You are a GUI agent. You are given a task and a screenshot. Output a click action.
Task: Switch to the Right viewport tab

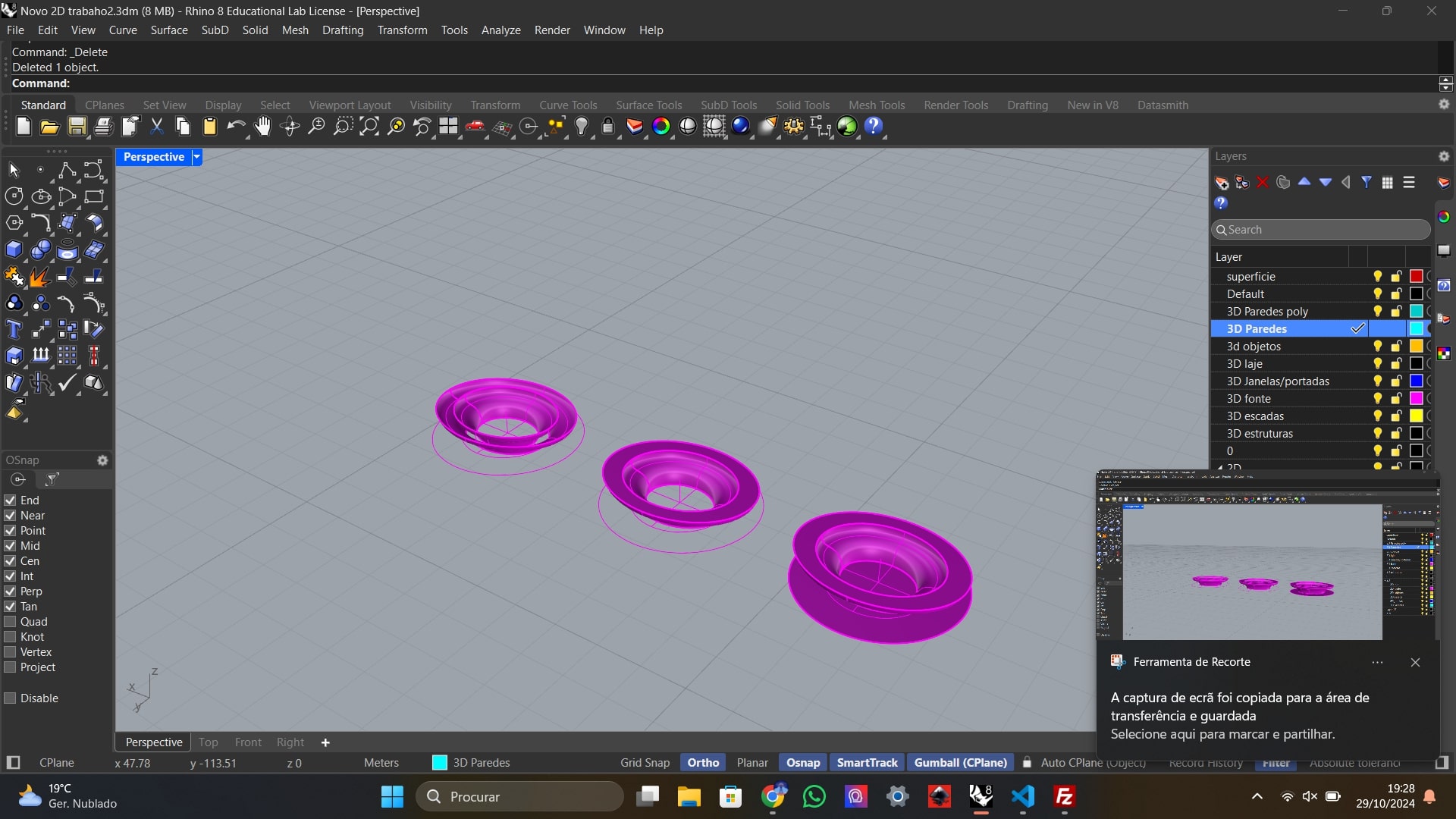coord(290,742)
